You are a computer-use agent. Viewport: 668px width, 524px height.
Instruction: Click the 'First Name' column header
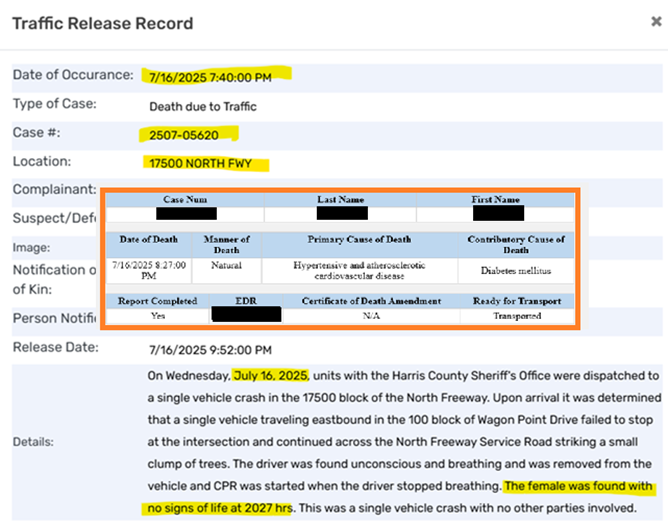(x=495, y=199)
